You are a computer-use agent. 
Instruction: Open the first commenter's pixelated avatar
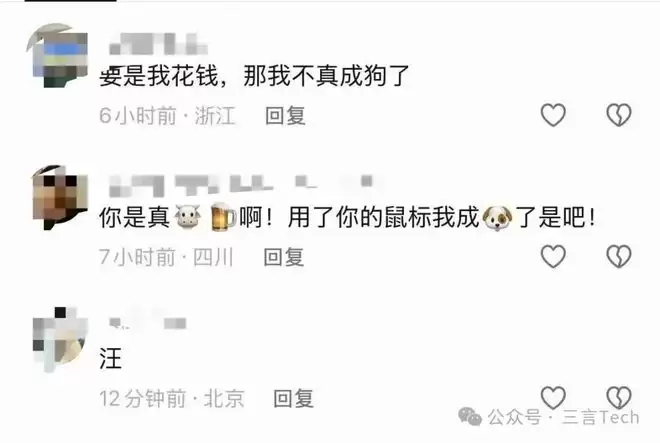pos(58,55)
